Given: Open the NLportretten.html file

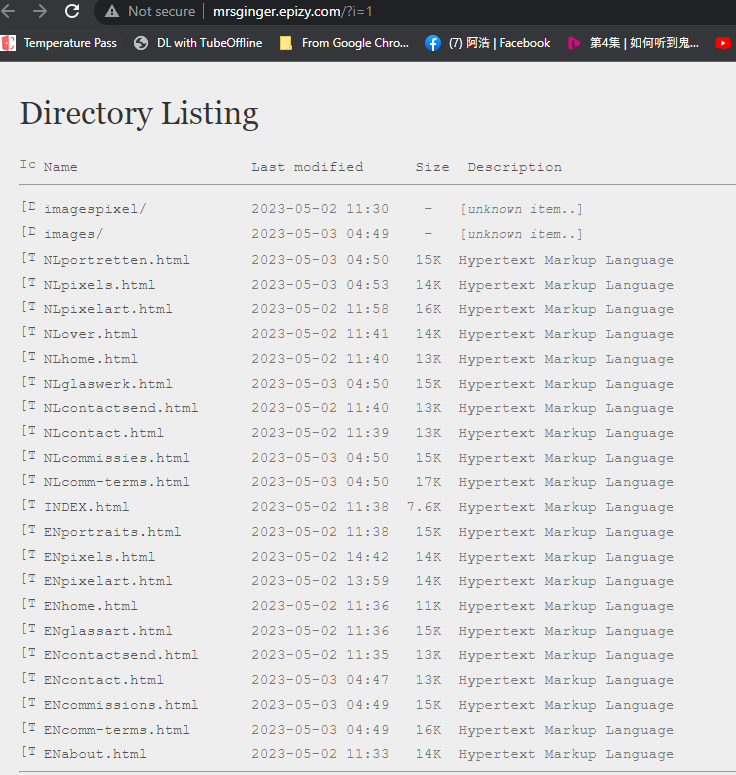Looking at the screenshot, I should click(x=116, y=260).
